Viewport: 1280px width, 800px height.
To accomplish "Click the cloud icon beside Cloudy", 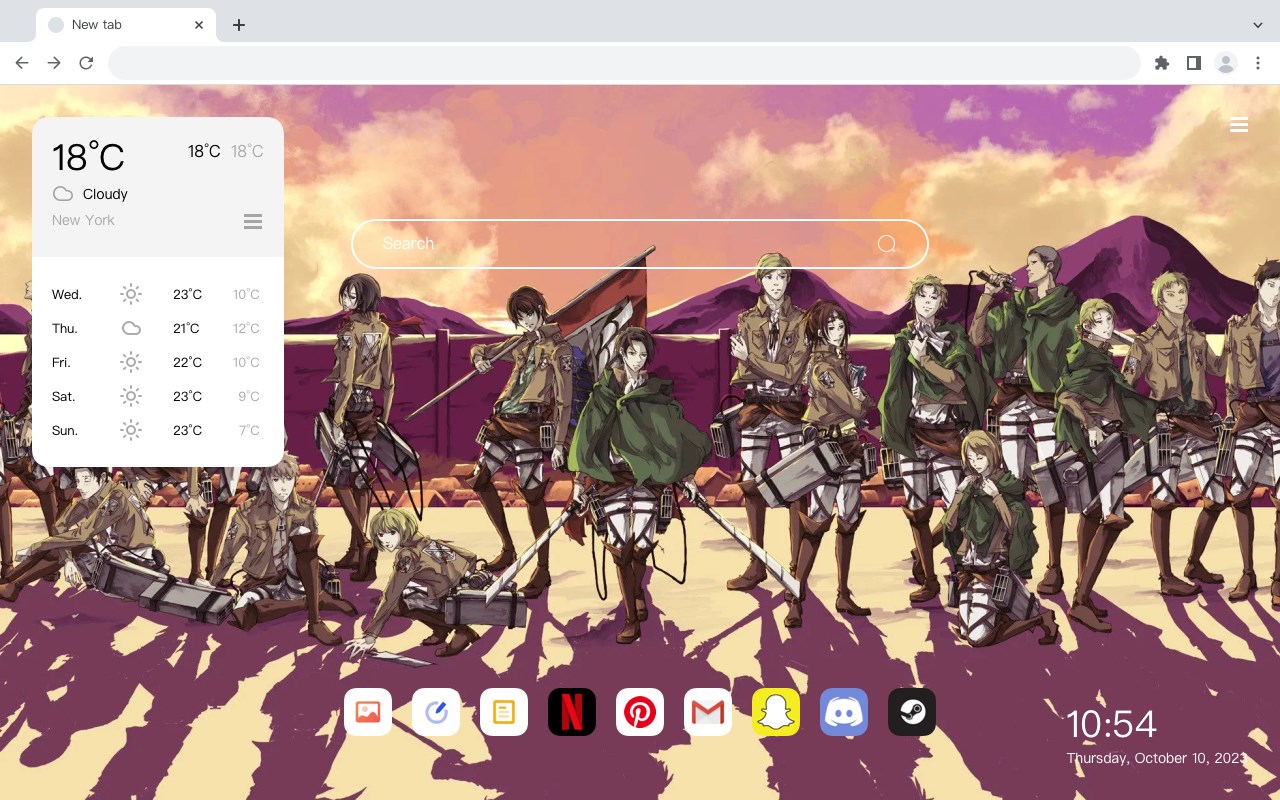I will click(63, 194).
